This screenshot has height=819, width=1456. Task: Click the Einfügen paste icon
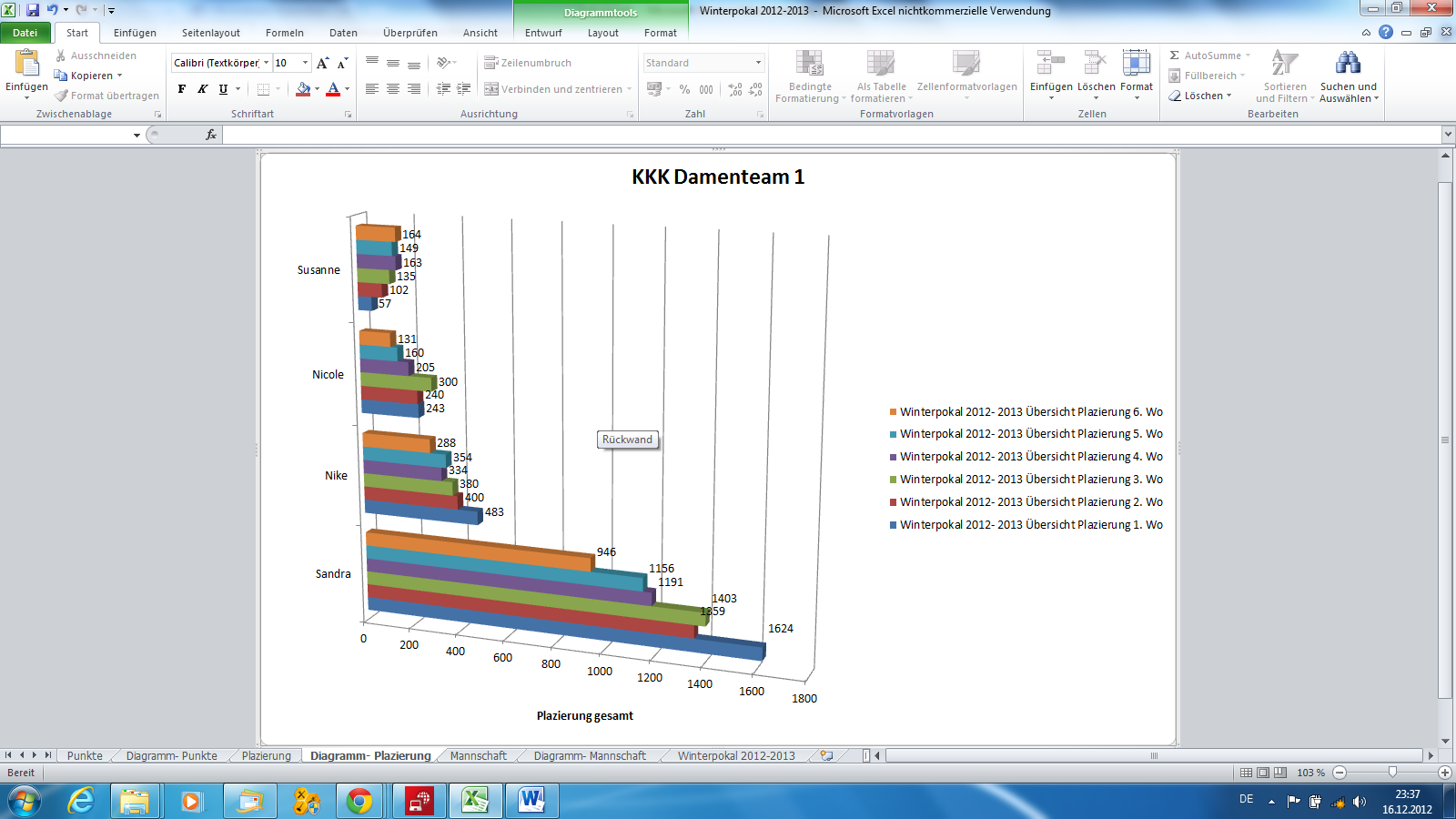(26, 64)
